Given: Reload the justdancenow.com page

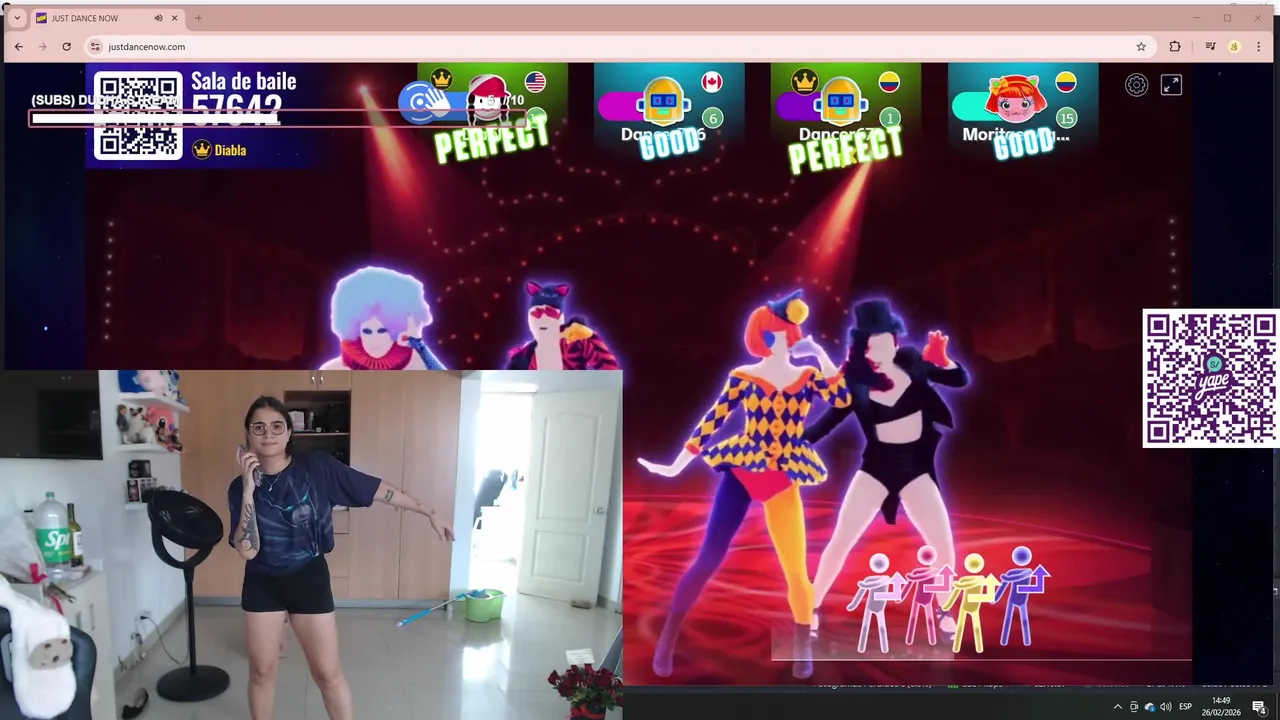Looking at the screenshot, I should 66,46.
